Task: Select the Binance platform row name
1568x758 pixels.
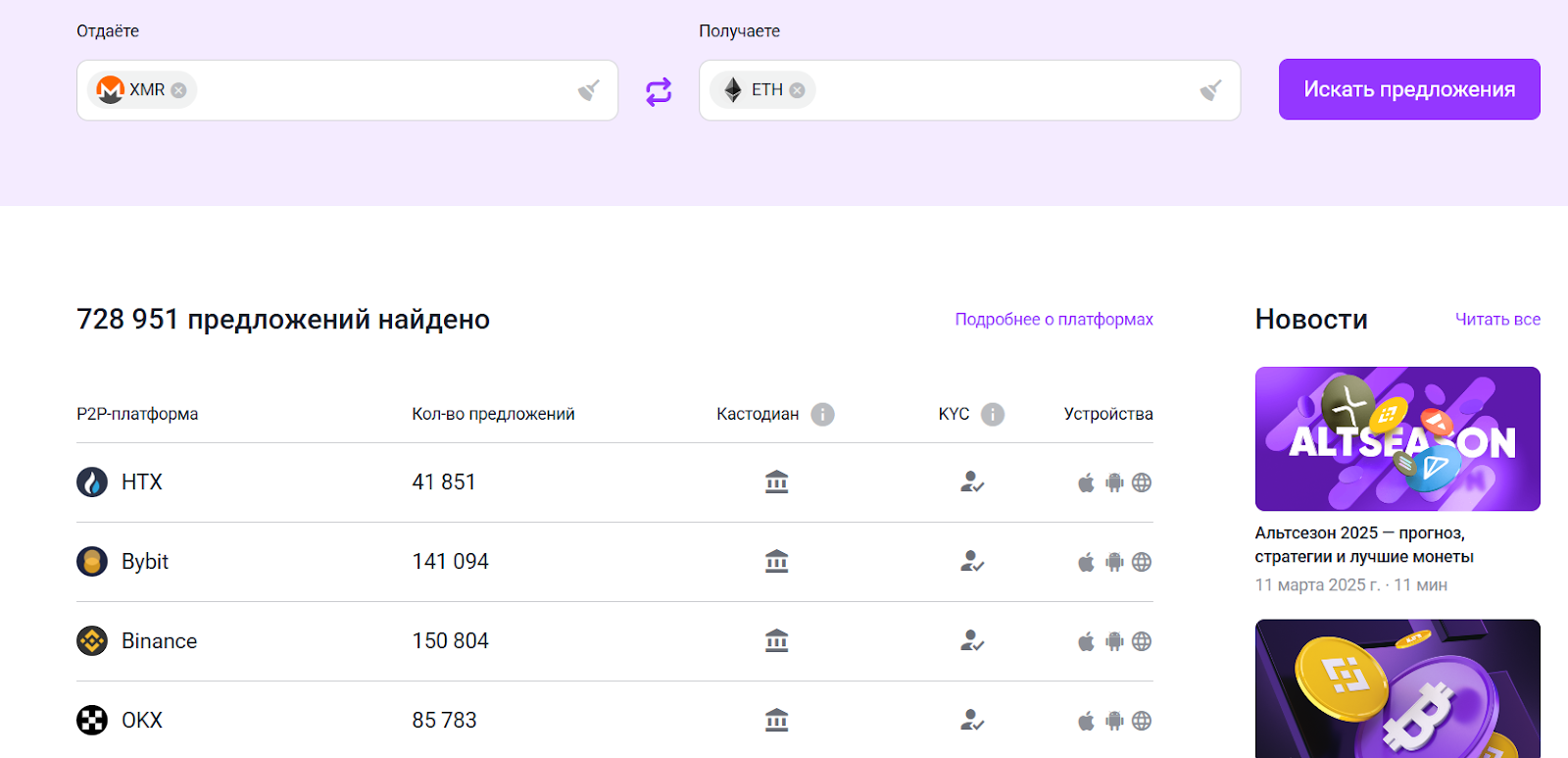Action: tap(159, 641)
